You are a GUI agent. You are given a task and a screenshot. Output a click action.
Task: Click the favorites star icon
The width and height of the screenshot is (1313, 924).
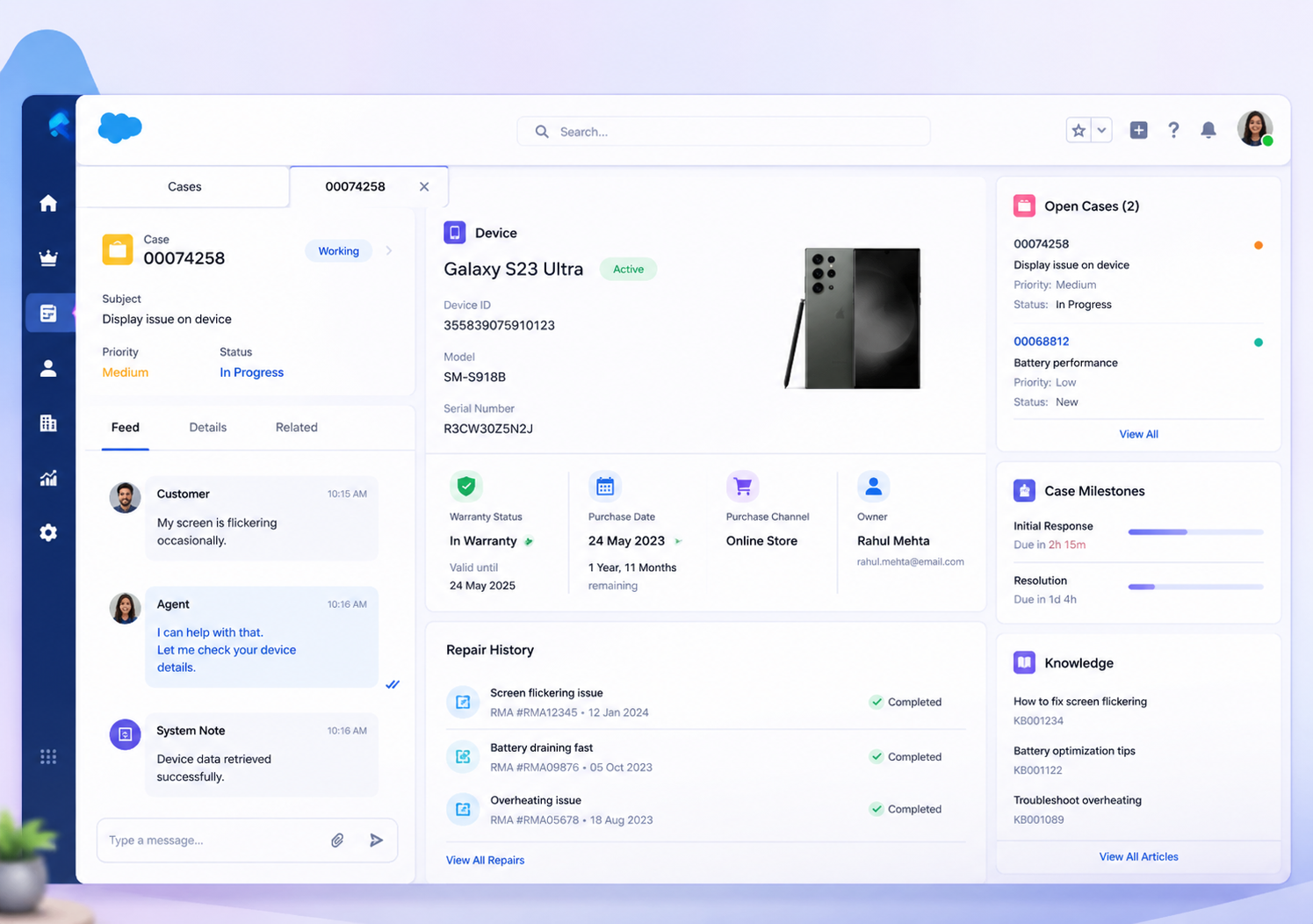(x=1079, y=131)
